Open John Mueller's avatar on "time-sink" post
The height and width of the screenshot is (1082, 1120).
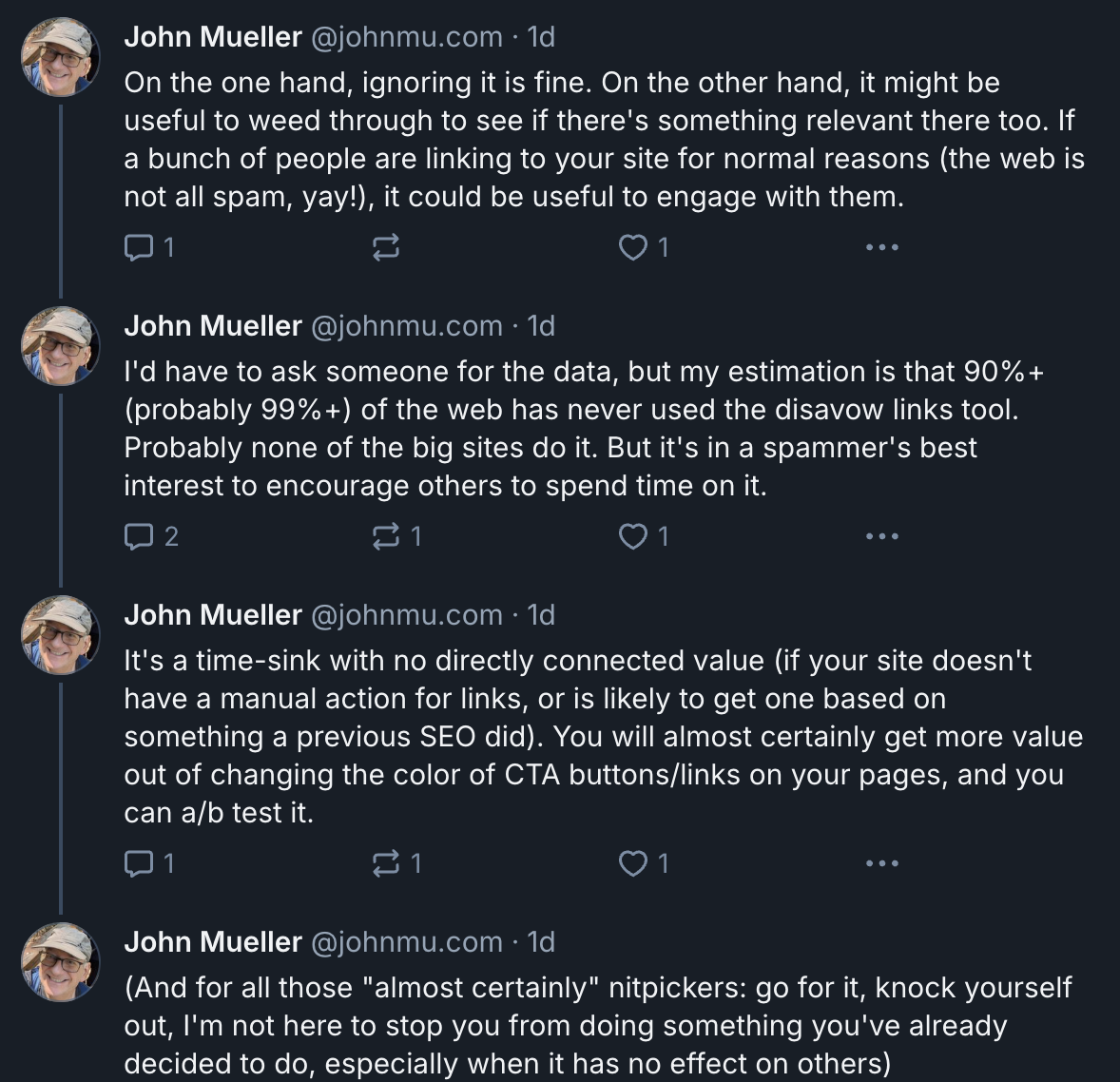pos(61,635)
